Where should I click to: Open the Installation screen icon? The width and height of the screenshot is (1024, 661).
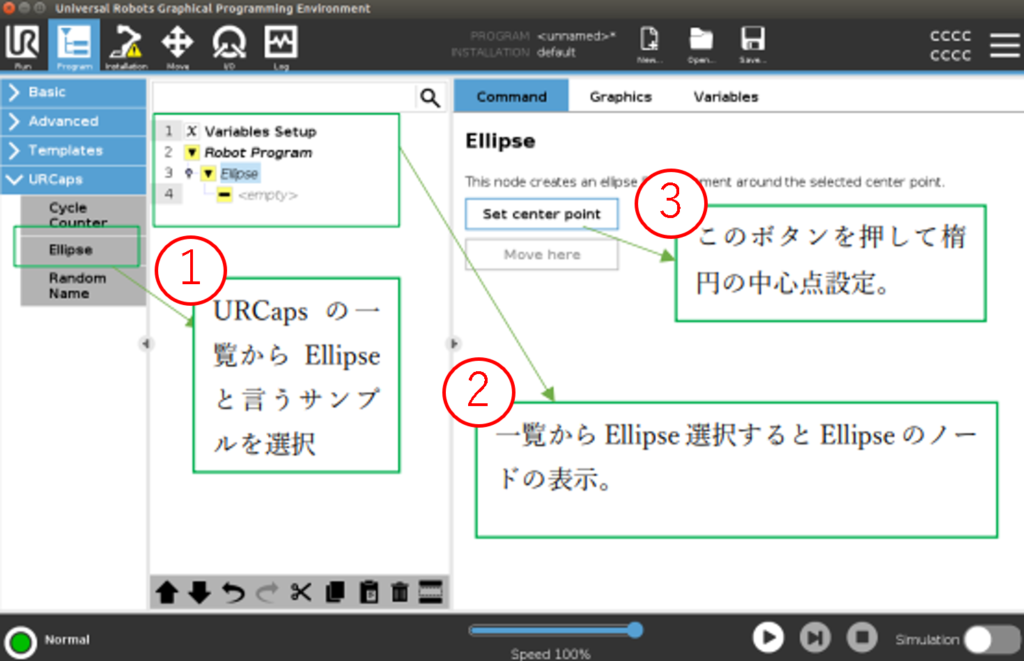pyautogui.click(x=126, y=44)
